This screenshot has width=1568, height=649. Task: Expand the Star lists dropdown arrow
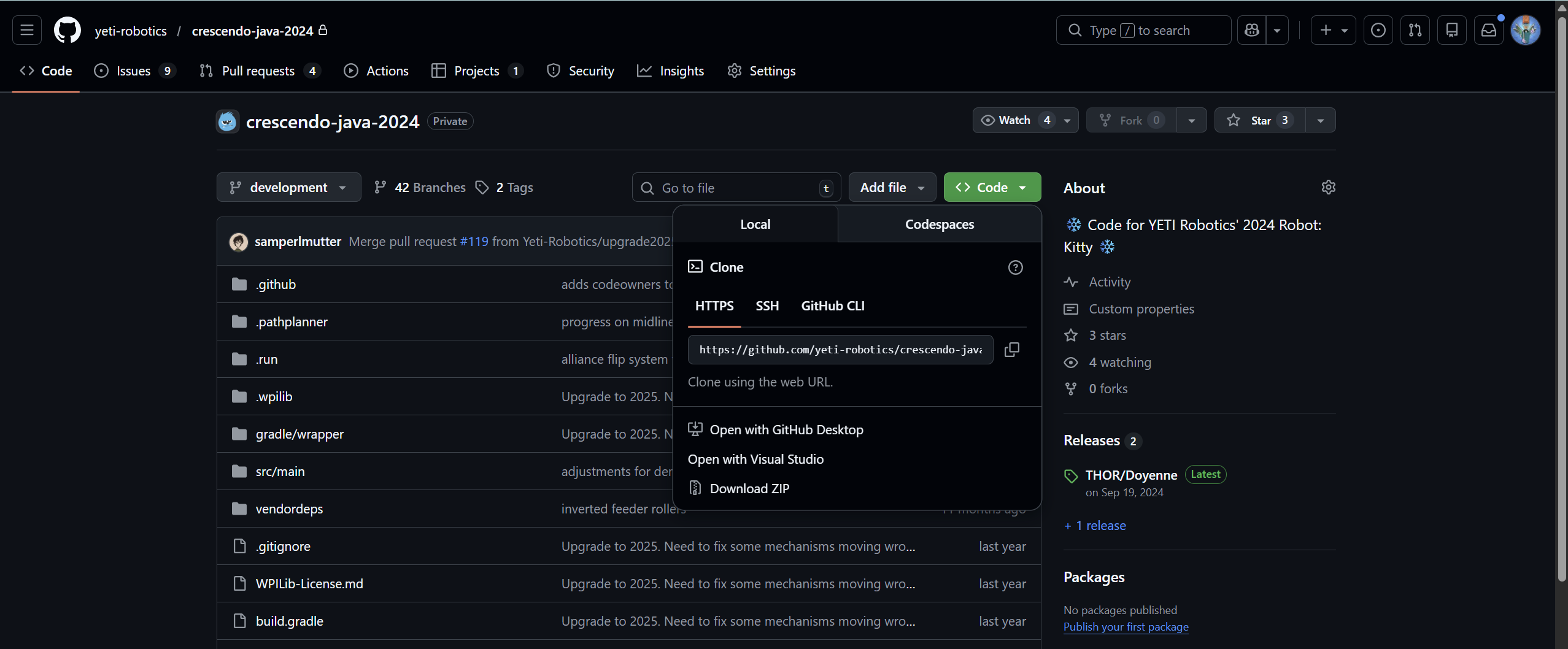[x=1320, y=120]
